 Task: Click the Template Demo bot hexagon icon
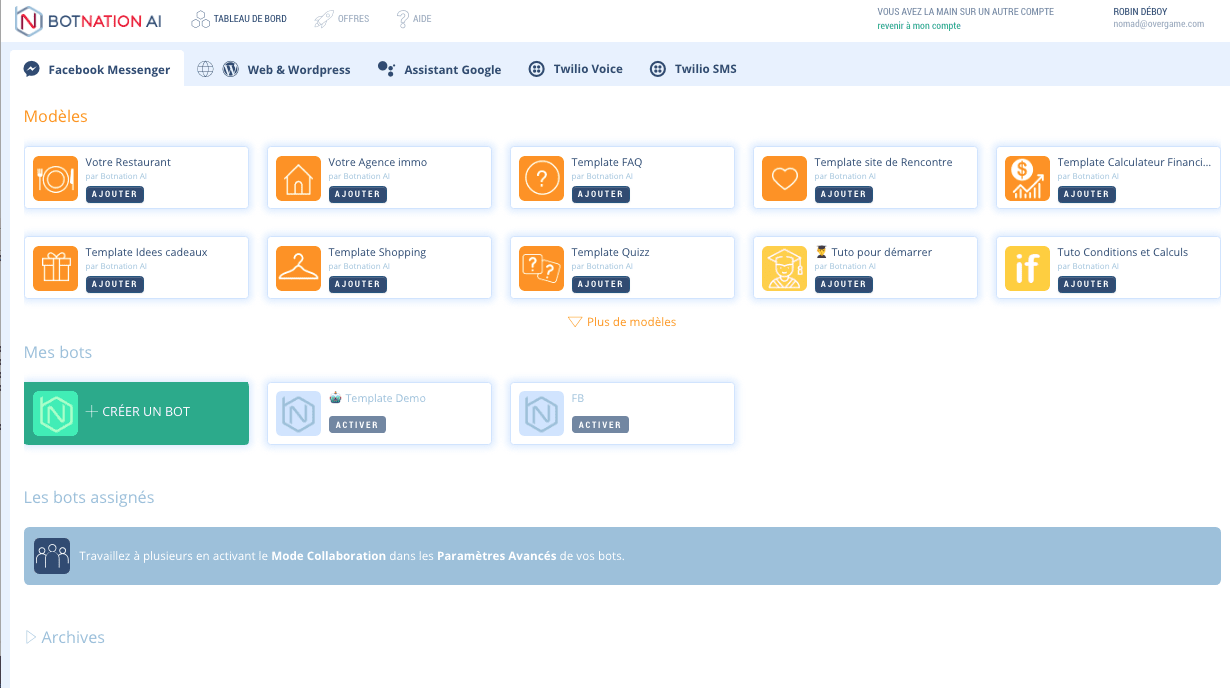(x=298, y=414)
